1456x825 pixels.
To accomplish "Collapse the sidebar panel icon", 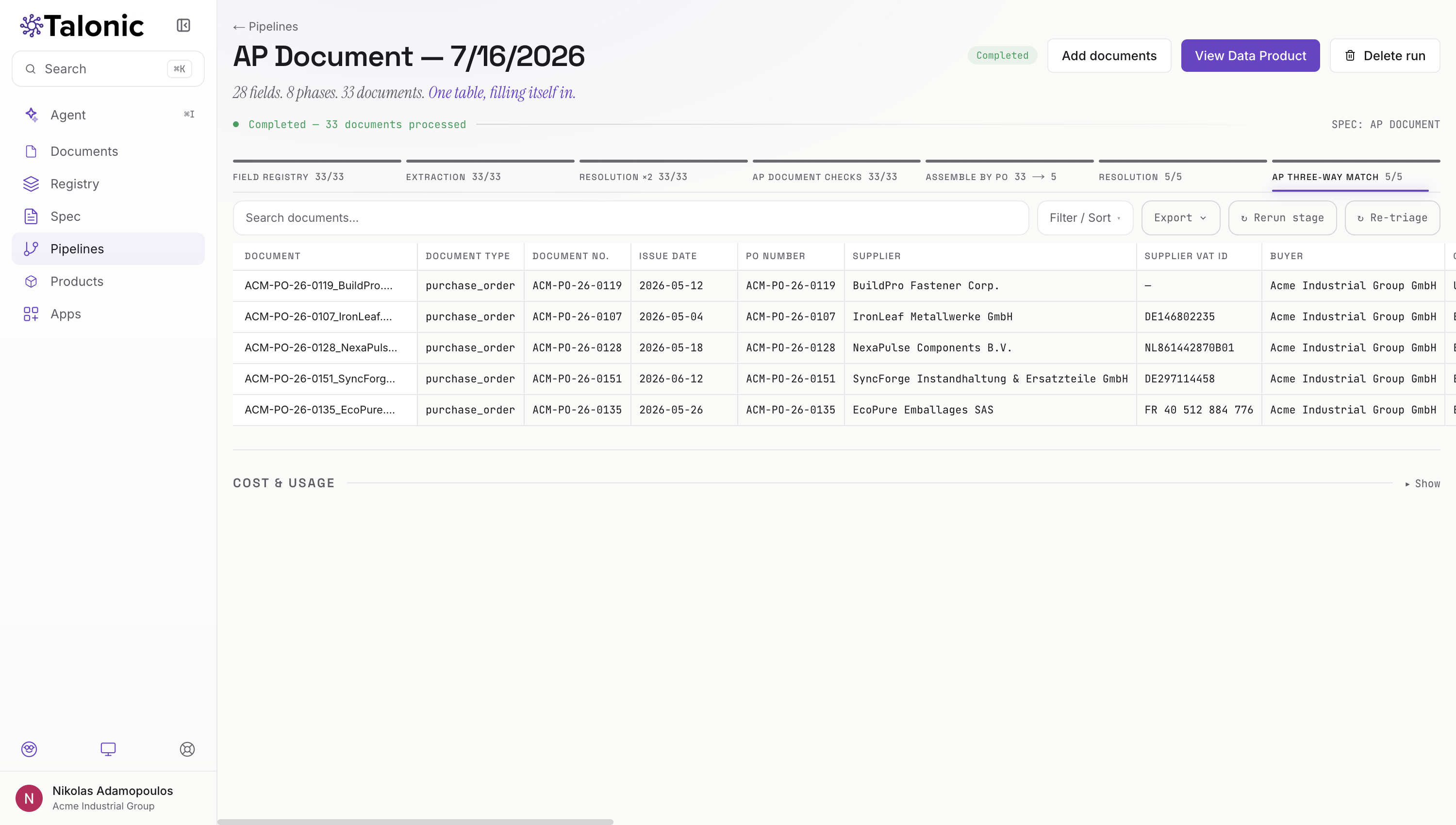I will coord(183,26).
